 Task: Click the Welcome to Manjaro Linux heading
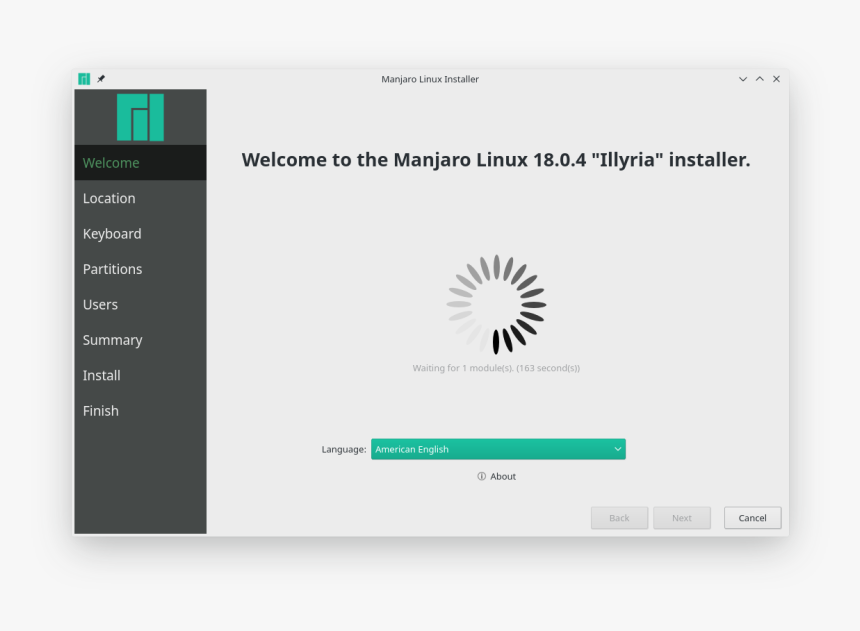(496, 160)
